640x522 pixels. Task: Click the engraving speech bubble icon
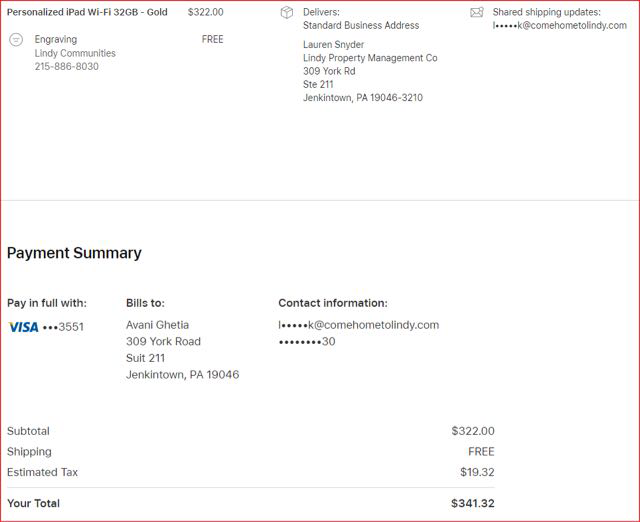pyautogui.click(x=16, y=40)
